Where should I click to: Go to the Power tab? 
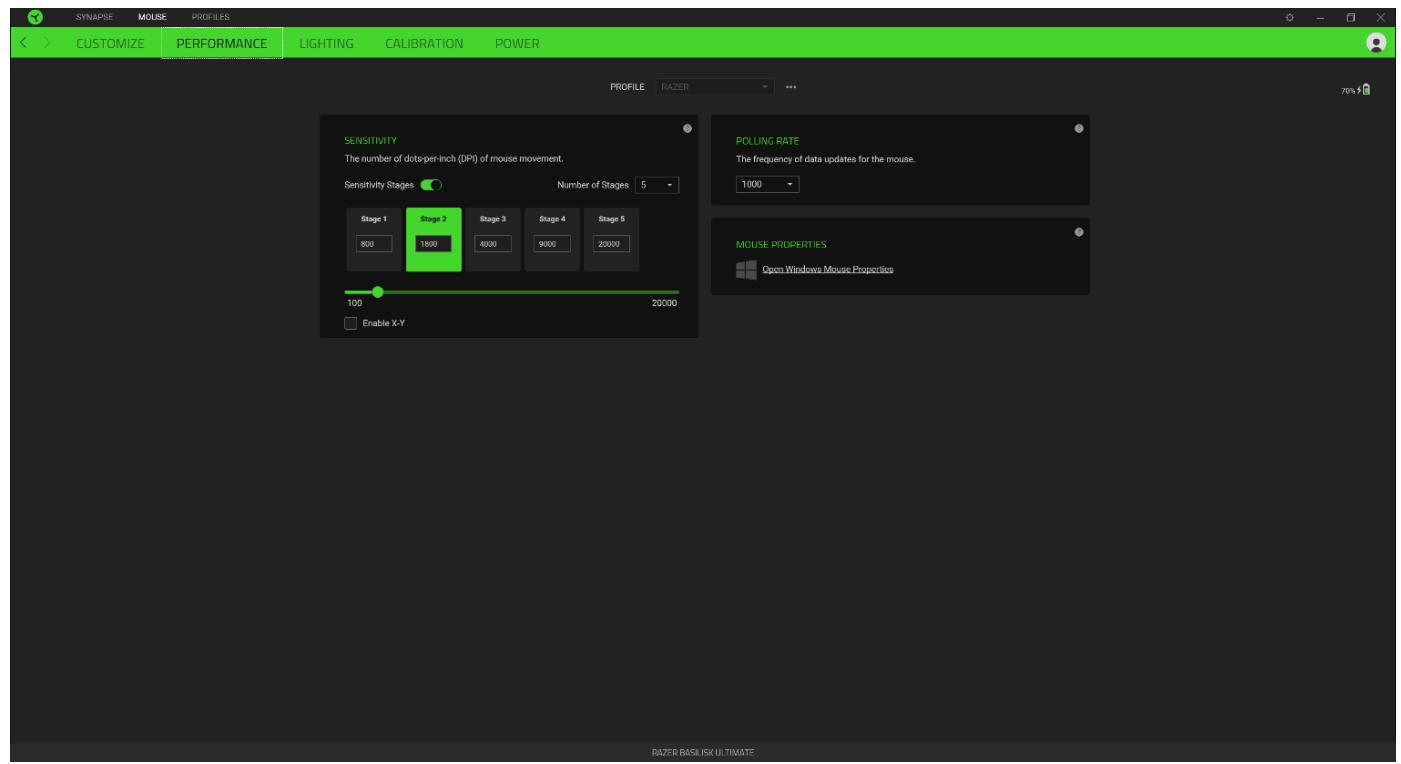[516, 43]
